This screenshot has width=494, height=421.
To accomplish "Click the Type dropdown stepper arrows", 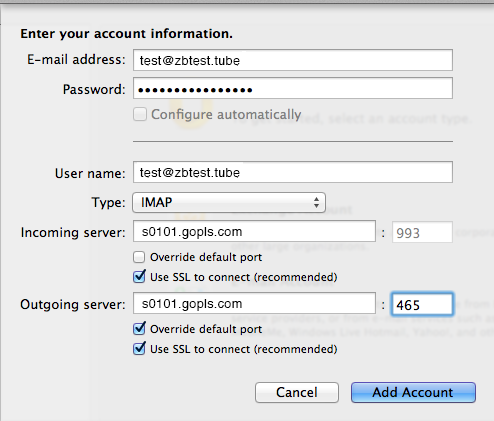I will coord(316,202).
